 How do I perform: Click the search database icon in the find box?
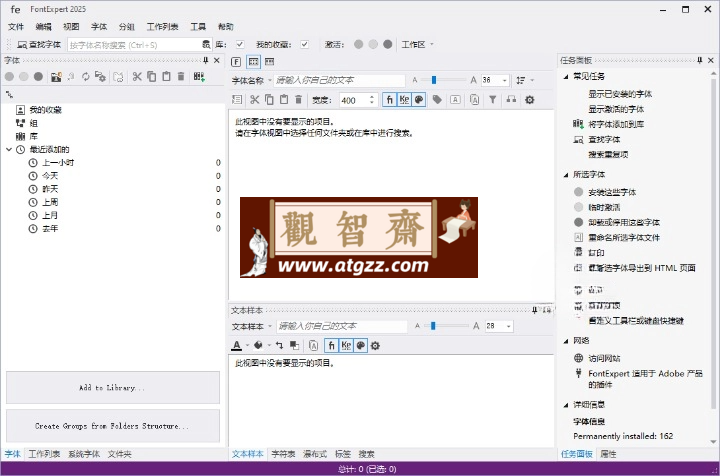point(206,45)
